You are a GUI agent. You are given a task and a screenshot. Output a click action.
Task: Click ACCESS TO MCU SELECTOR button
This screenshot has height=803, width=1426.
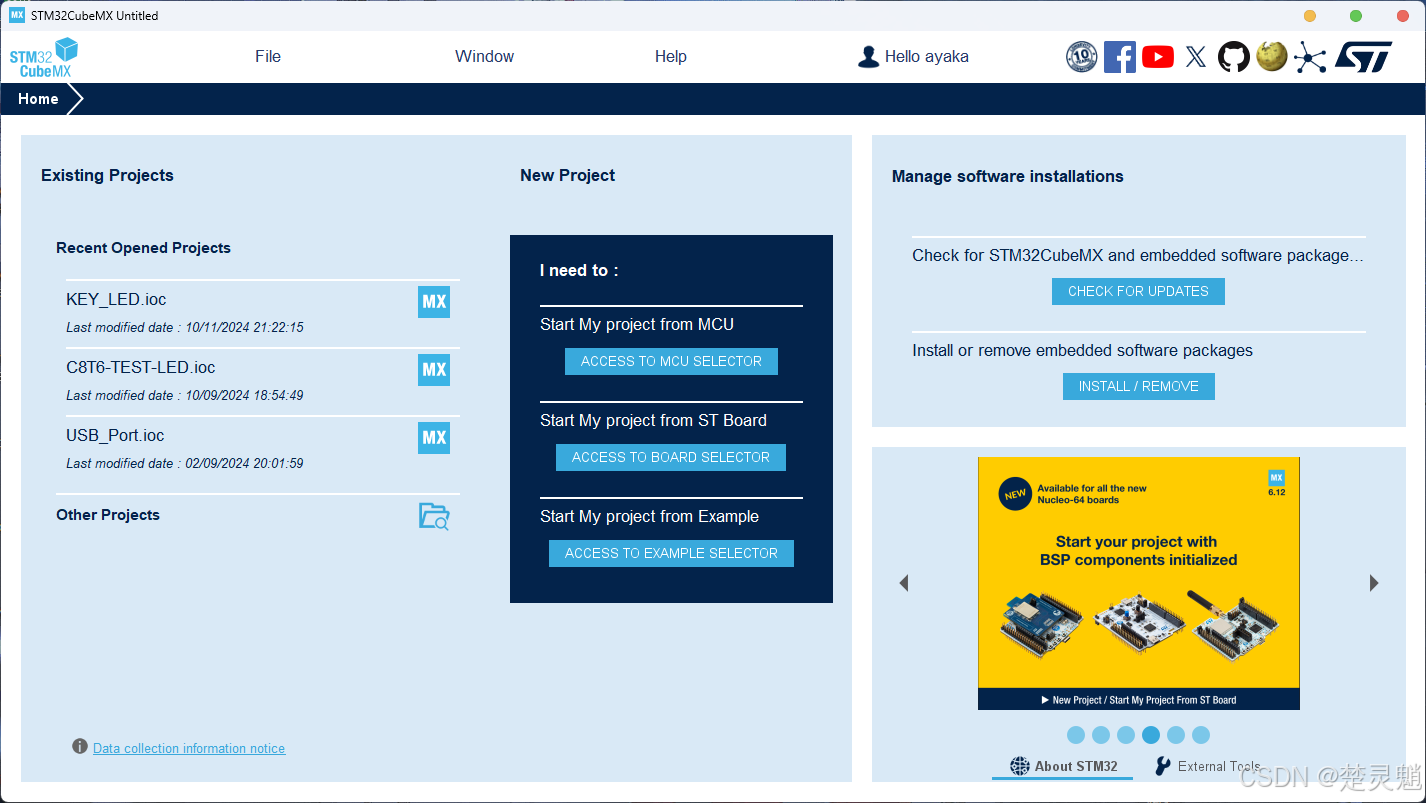[x=671, y=361]
